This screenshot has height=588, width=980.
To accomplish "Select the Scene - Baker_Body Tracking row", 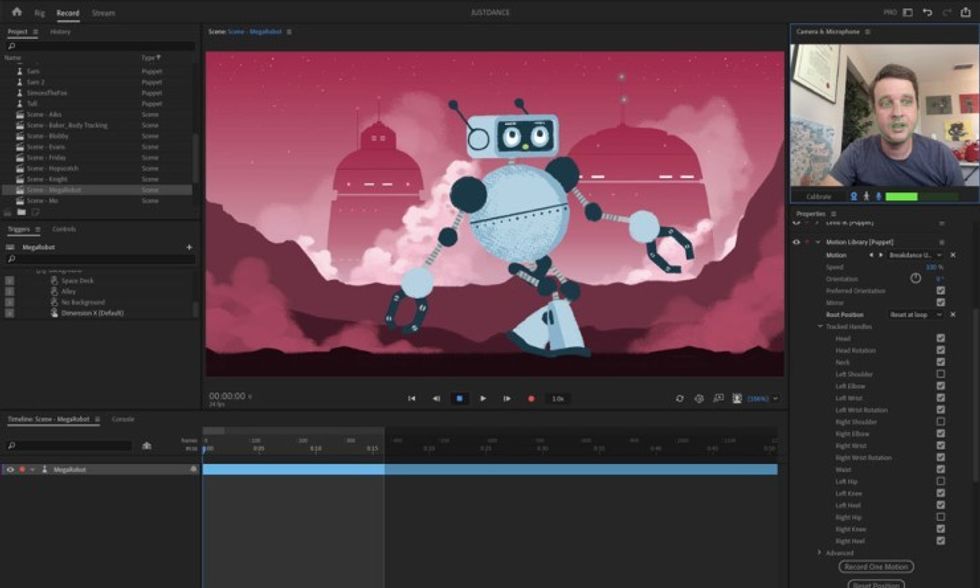I will pyautogui.click(x=97, y=125).
